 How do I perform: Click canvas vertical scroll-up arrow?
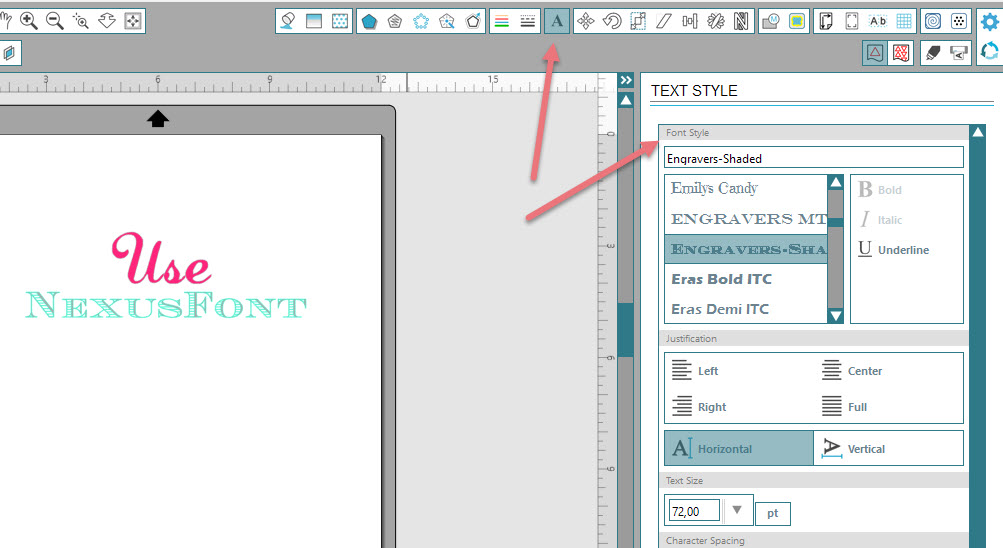(626, 100)
